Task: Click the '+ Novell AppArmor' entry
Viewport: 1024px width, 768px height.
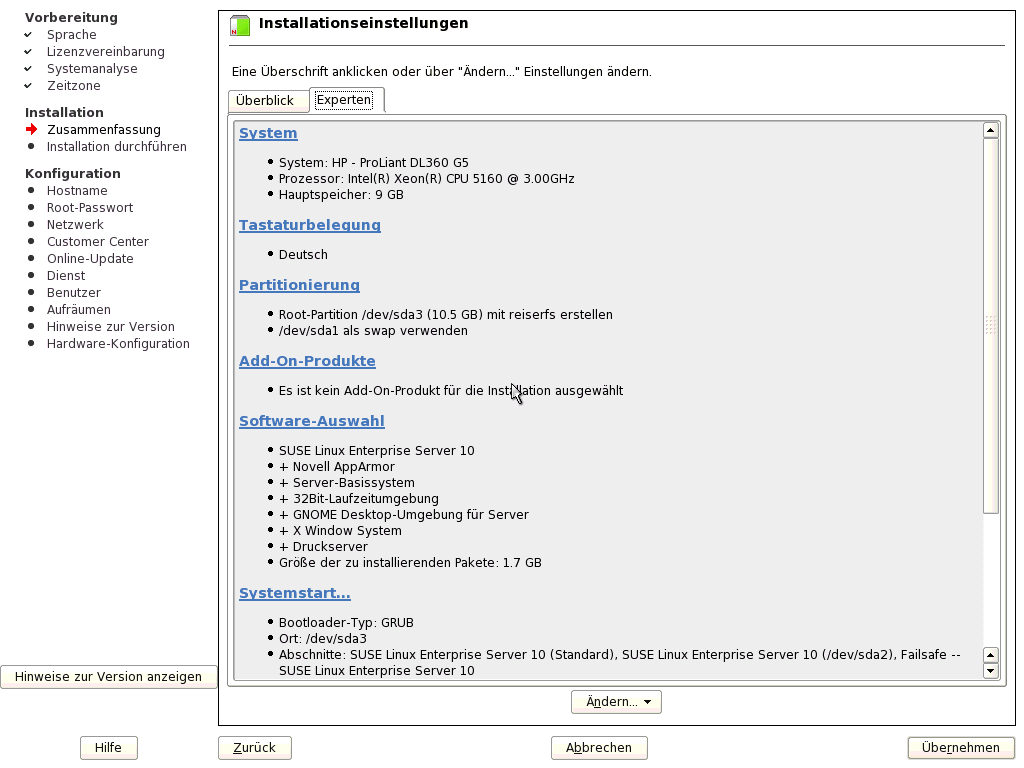Action: (337, 467)
